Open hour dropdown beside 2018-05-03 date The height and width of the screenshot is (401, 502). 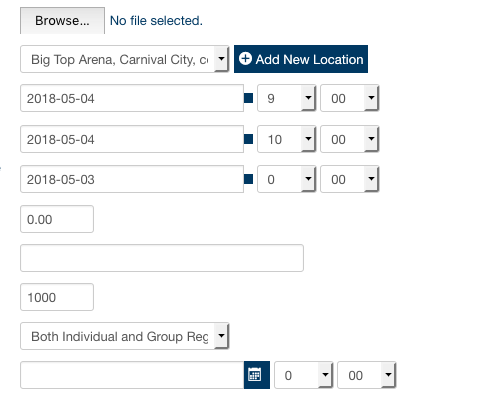(x=286, y=179)
